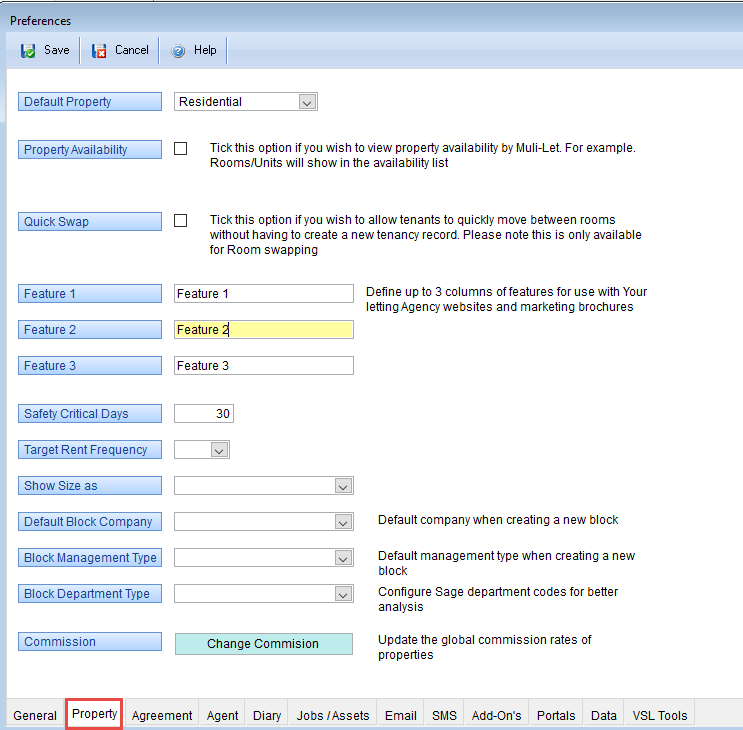Viewport: 743px width, 730px height.
Task: Open the Add-On's tab
Action: point(496,715)
